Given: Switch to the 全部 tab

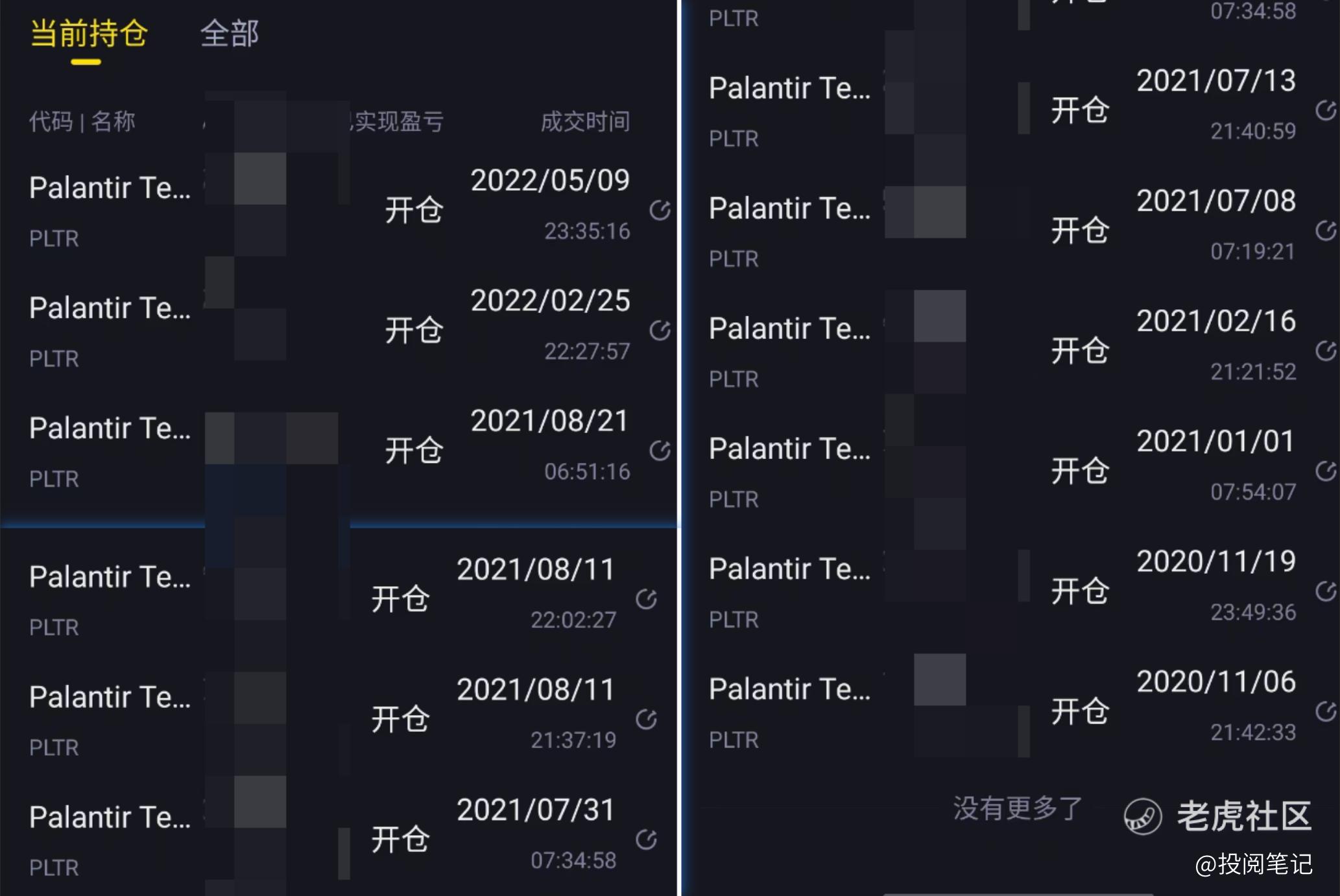Looking at the screenshot, I should point(230,34).
